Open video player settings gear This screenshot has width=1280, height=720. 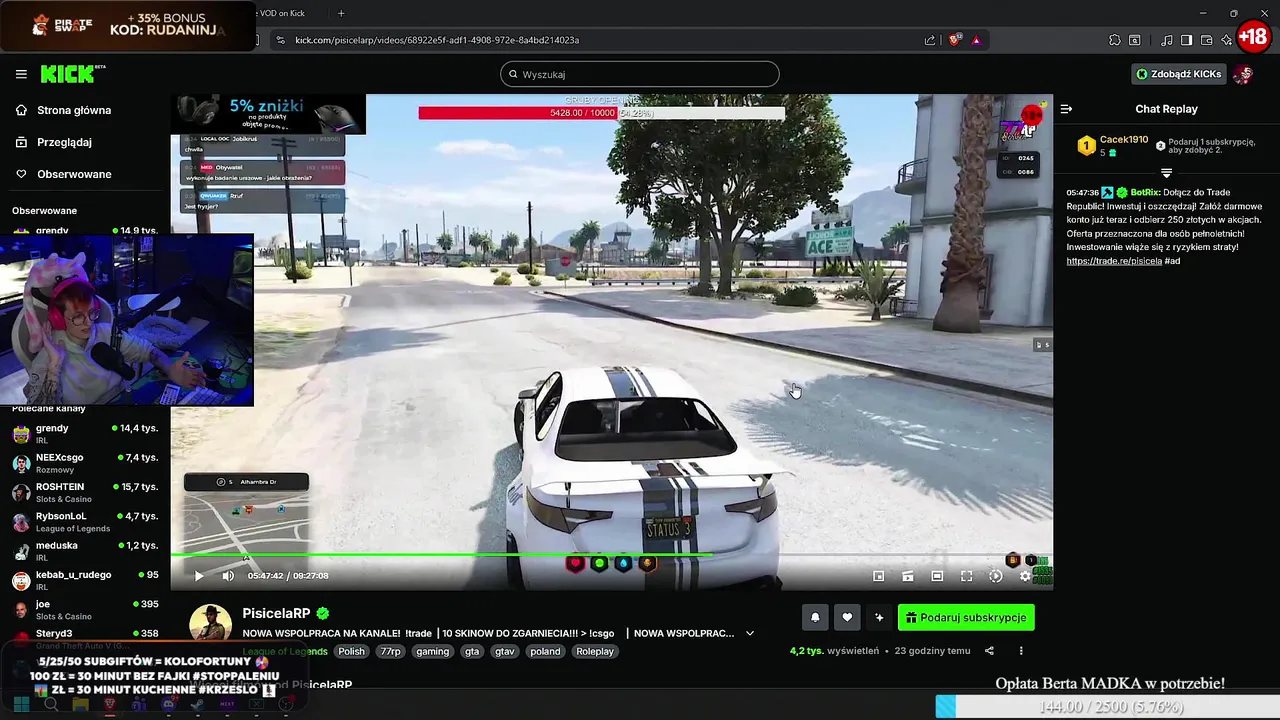click(1024, 576)
